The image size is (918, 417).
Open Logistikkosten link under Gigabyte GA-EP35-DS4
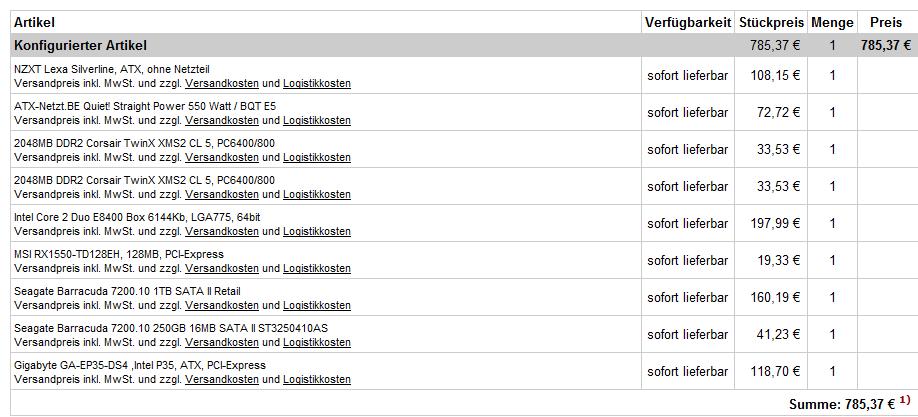coord(317,379)
